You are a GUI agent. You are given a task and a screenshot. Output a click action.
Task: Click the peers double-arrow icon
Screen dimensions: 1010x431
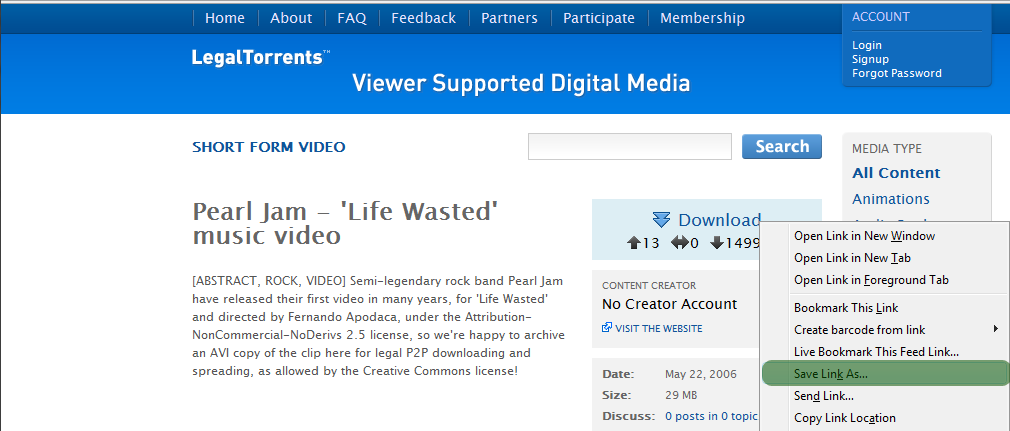click(x=680, y=243)
